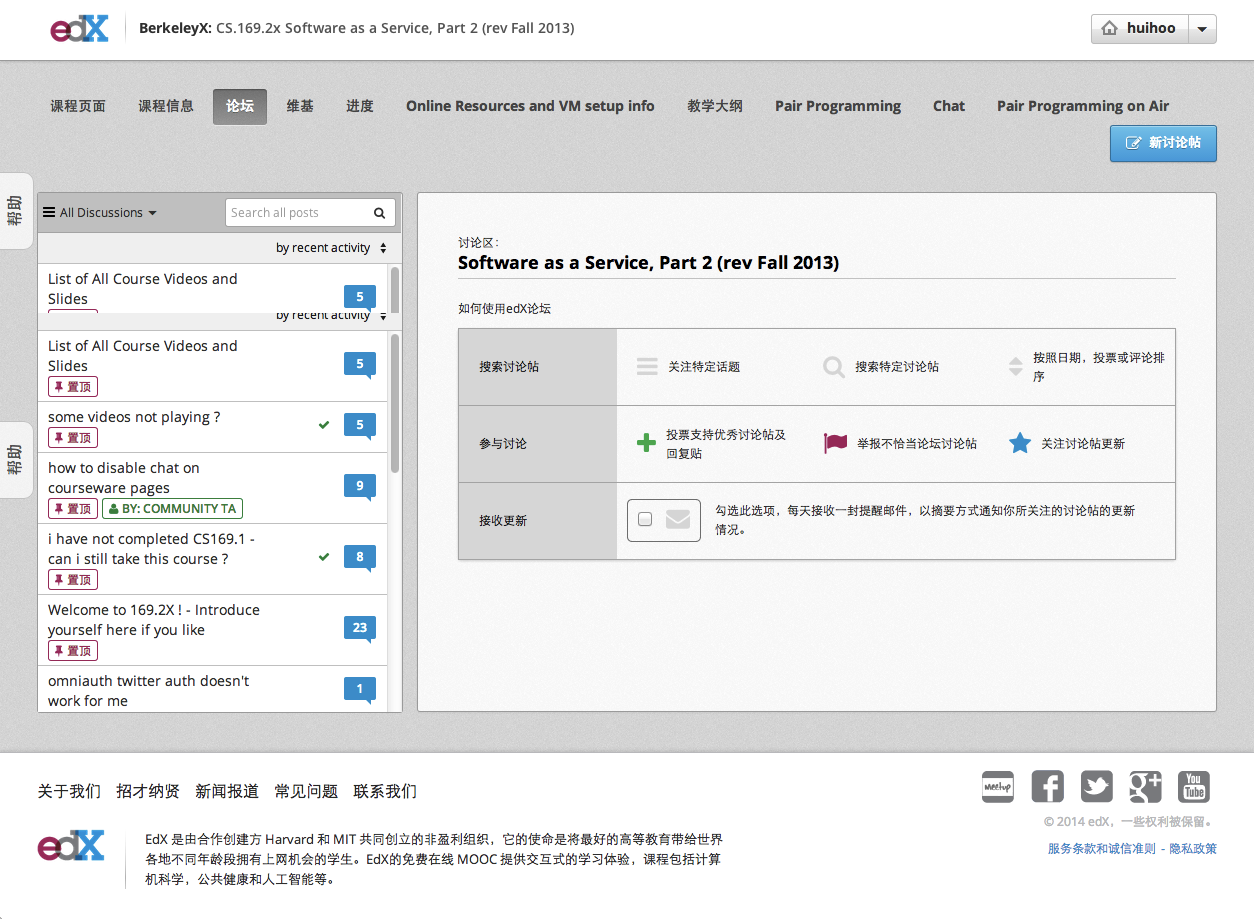Viewport: 1254px width, 919px height.
Task: Switch to the Pair Programming tab
Action: coord(837,106)
